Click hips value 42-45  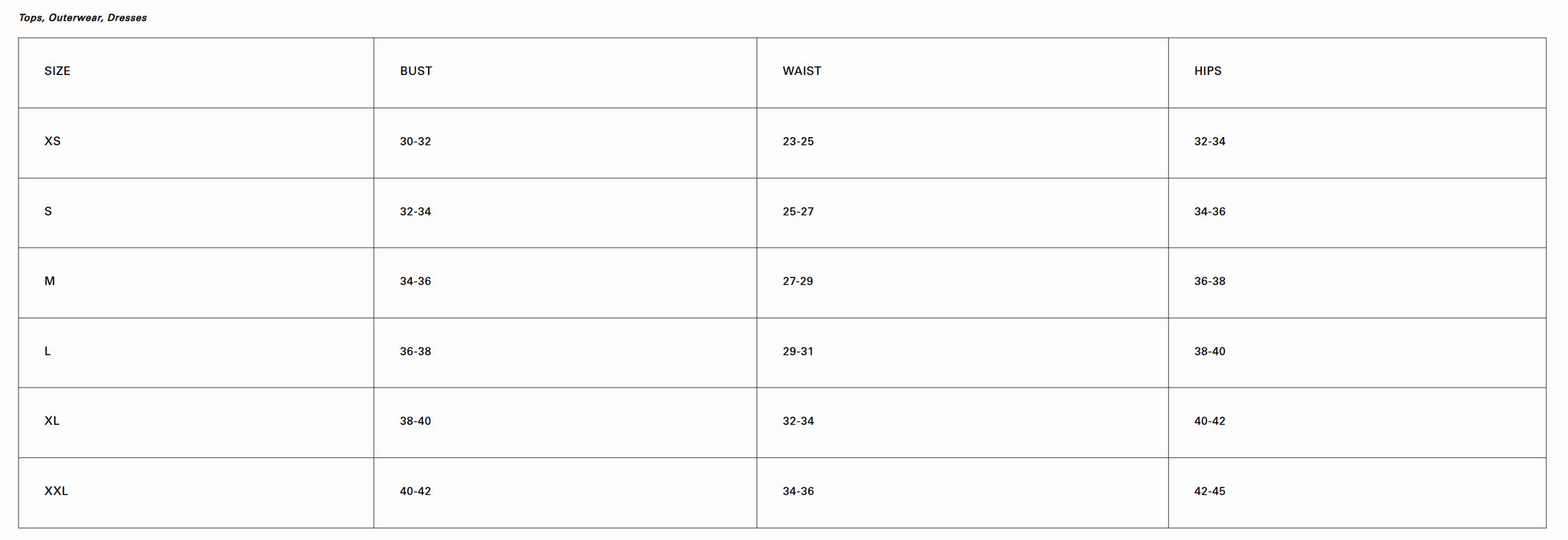(1210, 491)
